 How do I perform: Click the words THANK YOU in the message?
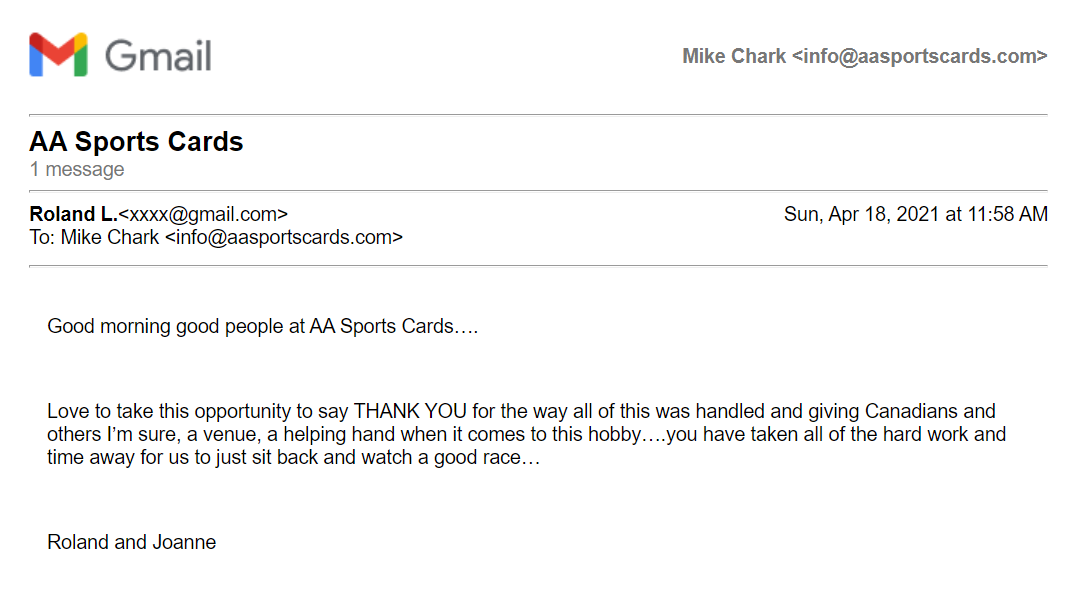pyautogui.click(x=410, y=411)
